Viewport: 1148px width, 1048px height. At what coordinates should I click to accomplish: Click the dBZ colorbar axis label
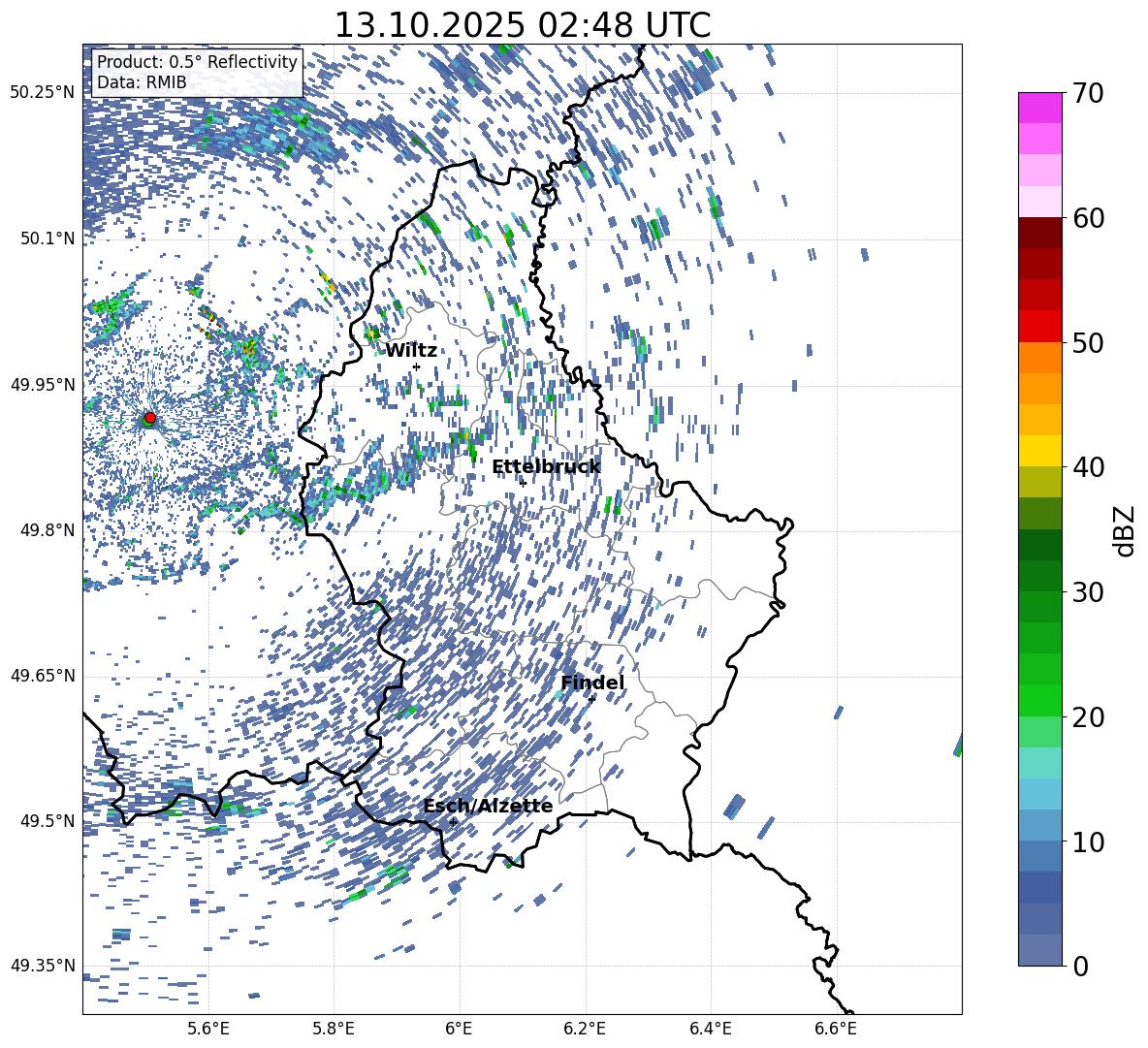(1125, 530)
